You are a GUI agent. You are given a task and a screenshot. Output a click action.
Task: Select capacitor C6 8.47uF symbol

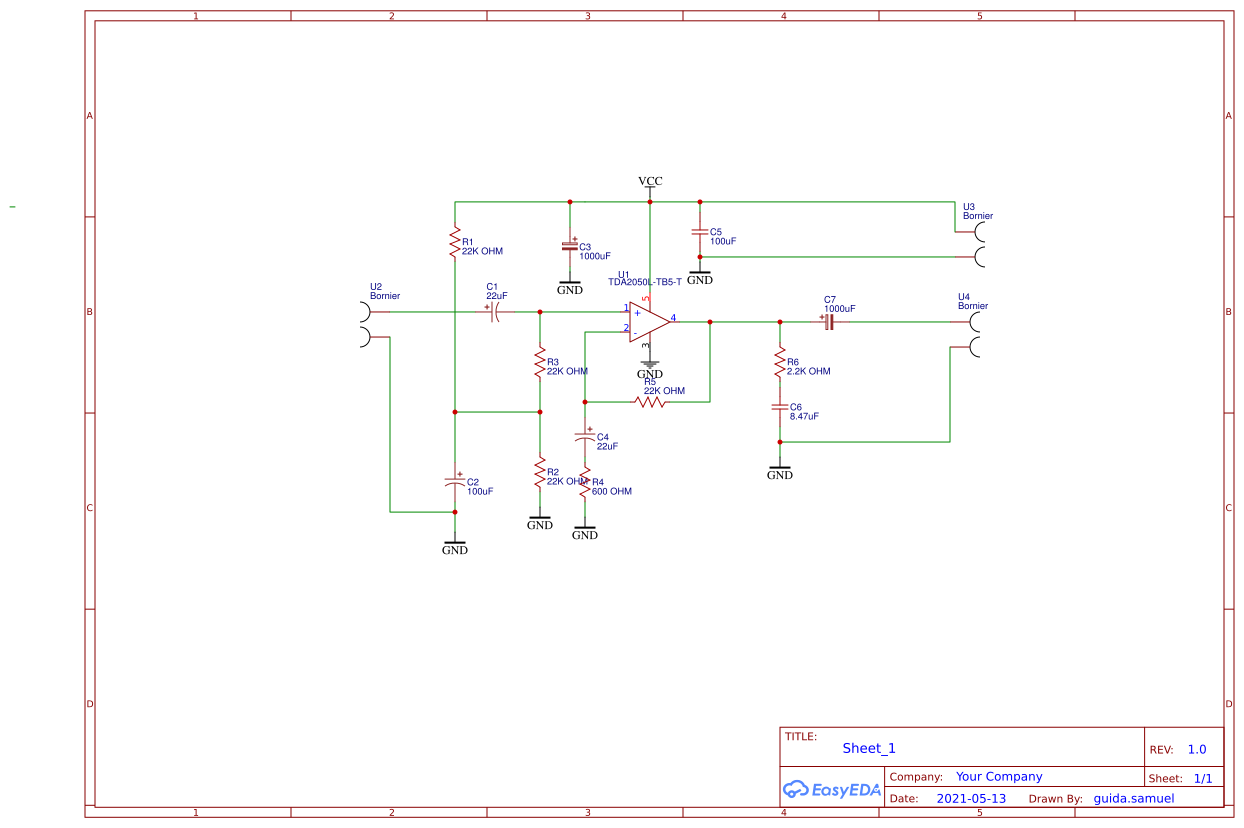[781, 408]
